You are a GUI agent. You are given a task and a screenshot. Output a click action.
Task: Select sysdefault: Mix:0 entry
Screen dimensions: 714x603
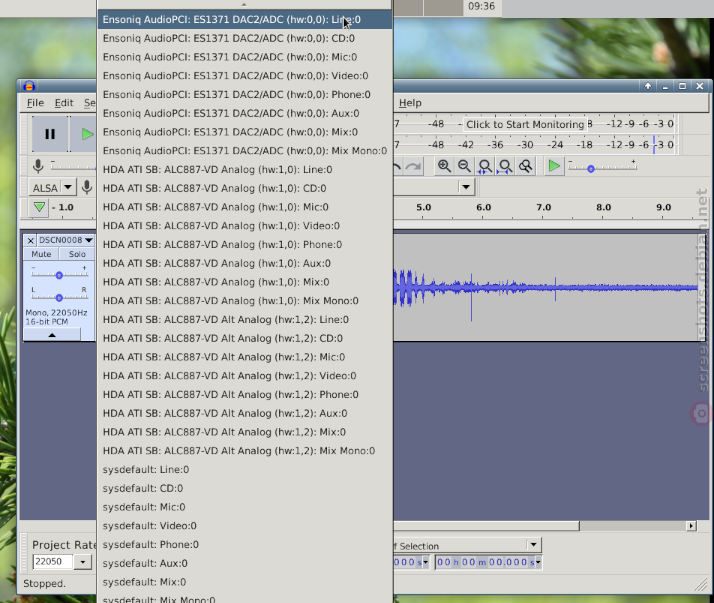coord(245,582)
